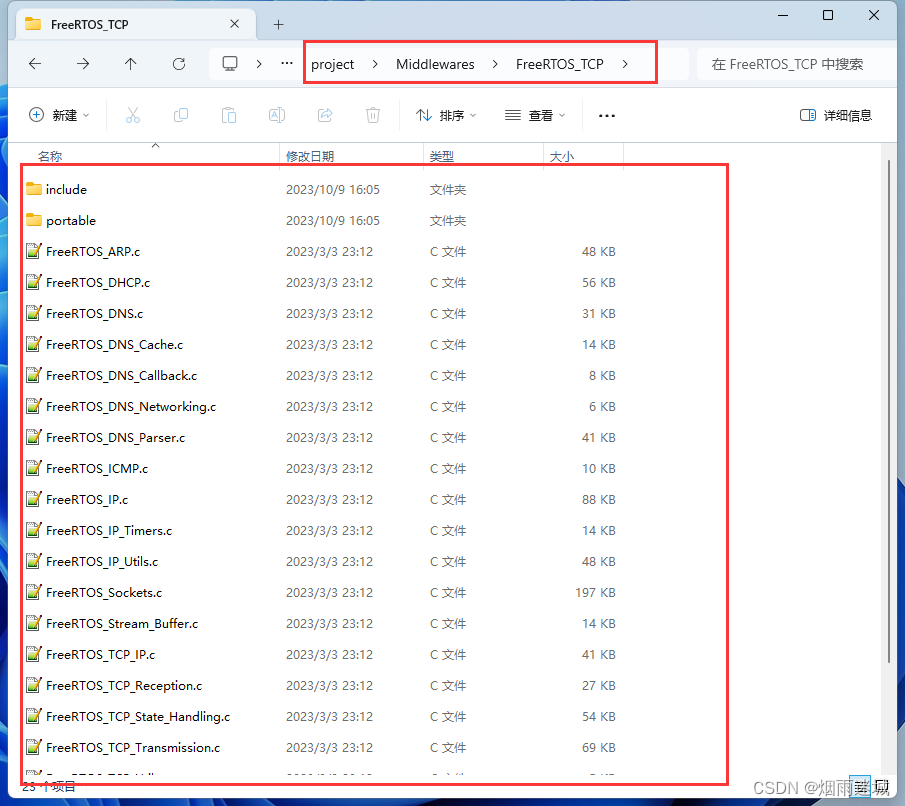Click the Middlewares breadcrumb segment

pos(435,64)
